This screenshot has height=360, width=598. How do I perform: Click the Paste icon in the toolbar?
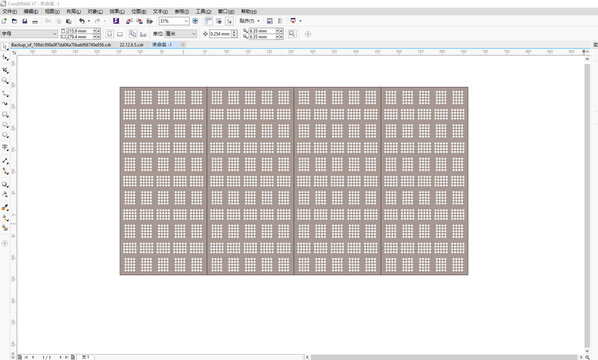coord(69,21)
